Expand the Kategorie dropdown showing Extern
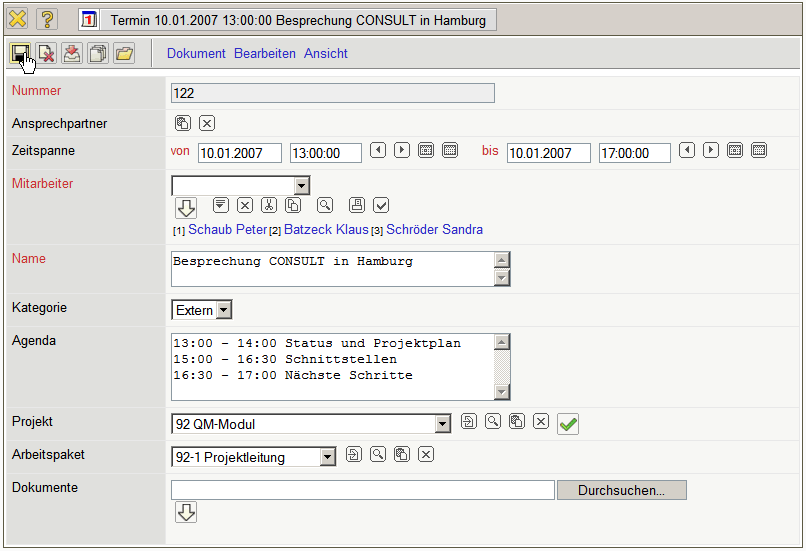Image resolution: width=806 pixels, height=551 pixels. point(223,310)
